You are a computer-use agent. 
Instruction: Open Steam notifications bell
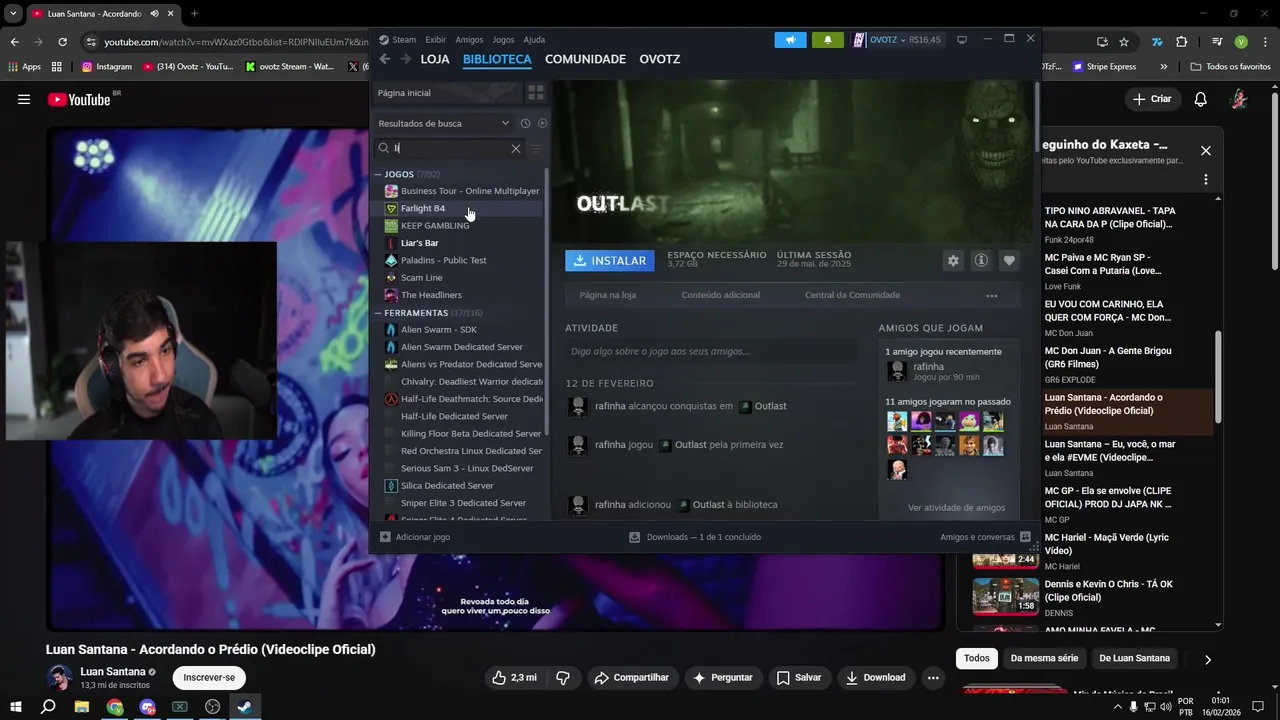tap(827, 40)
